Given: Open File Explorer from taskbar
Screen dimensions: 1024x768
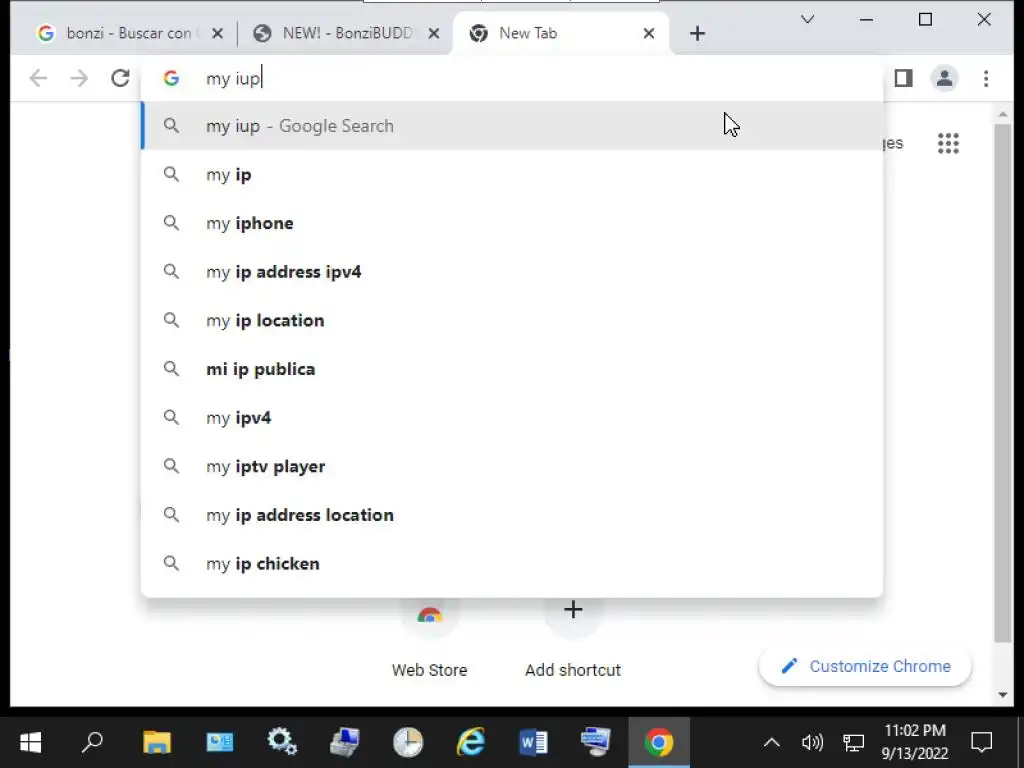Looking at the screenshot, I should (x=157, y=743).
